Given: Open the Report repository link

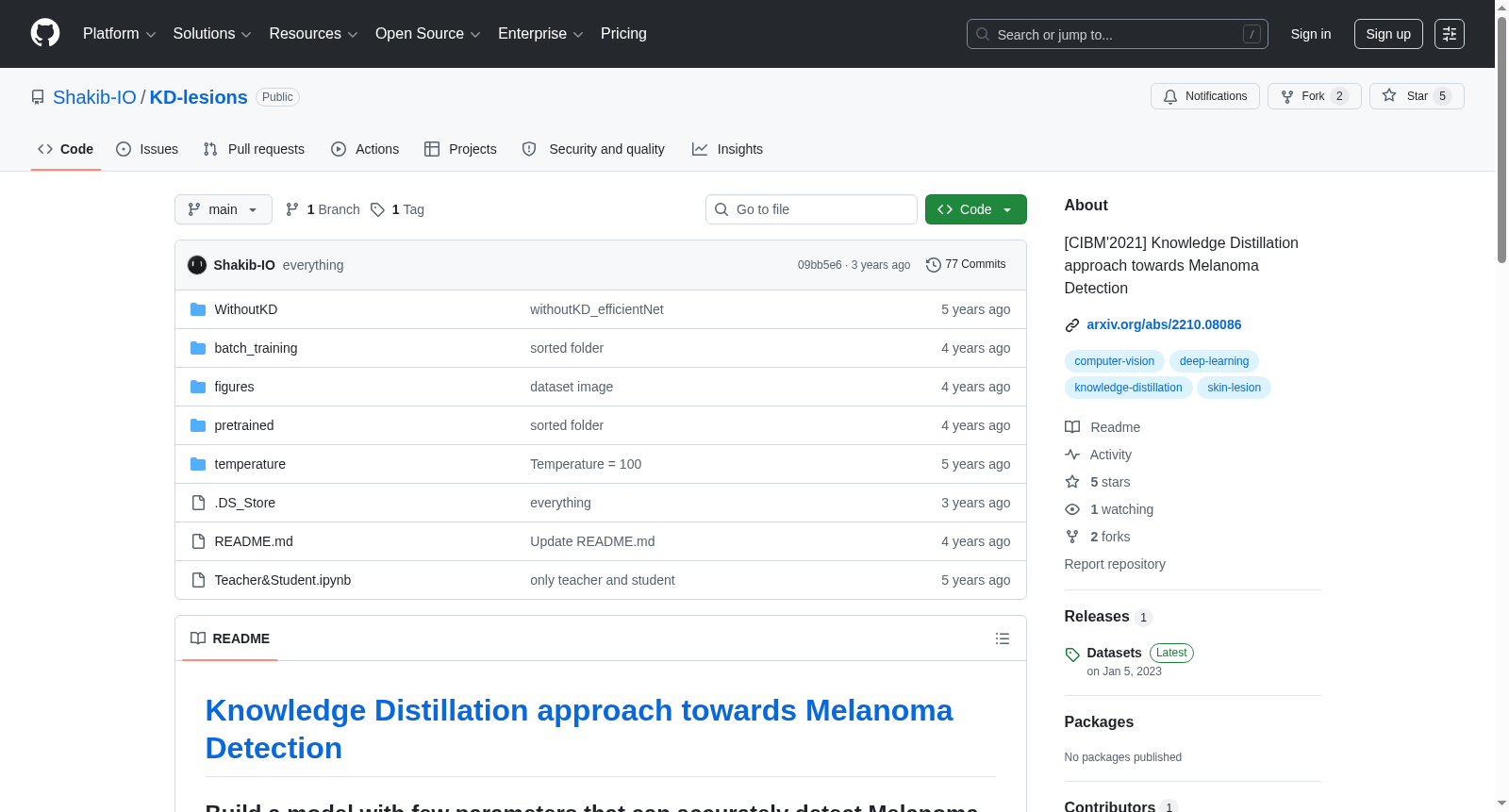Looking at the screenshot, I should [x=1115, y=564].
